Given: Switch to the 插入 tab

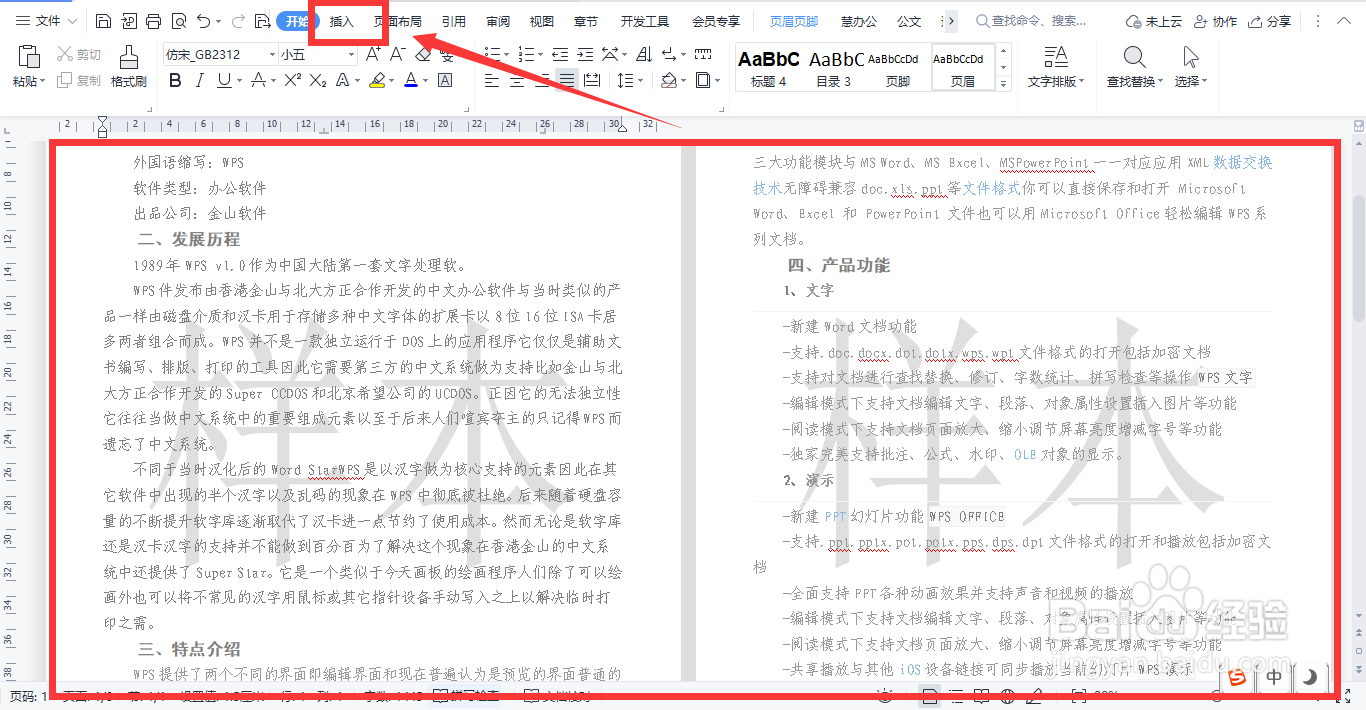Looking at the screenshot, I should click(342, 21).
